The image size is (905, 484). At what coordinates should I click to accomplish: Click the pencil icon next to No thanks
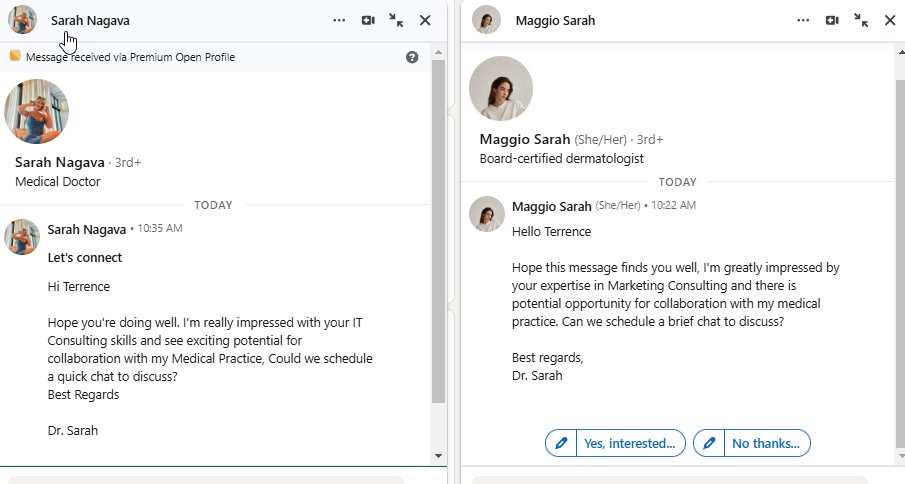point(709,443)
